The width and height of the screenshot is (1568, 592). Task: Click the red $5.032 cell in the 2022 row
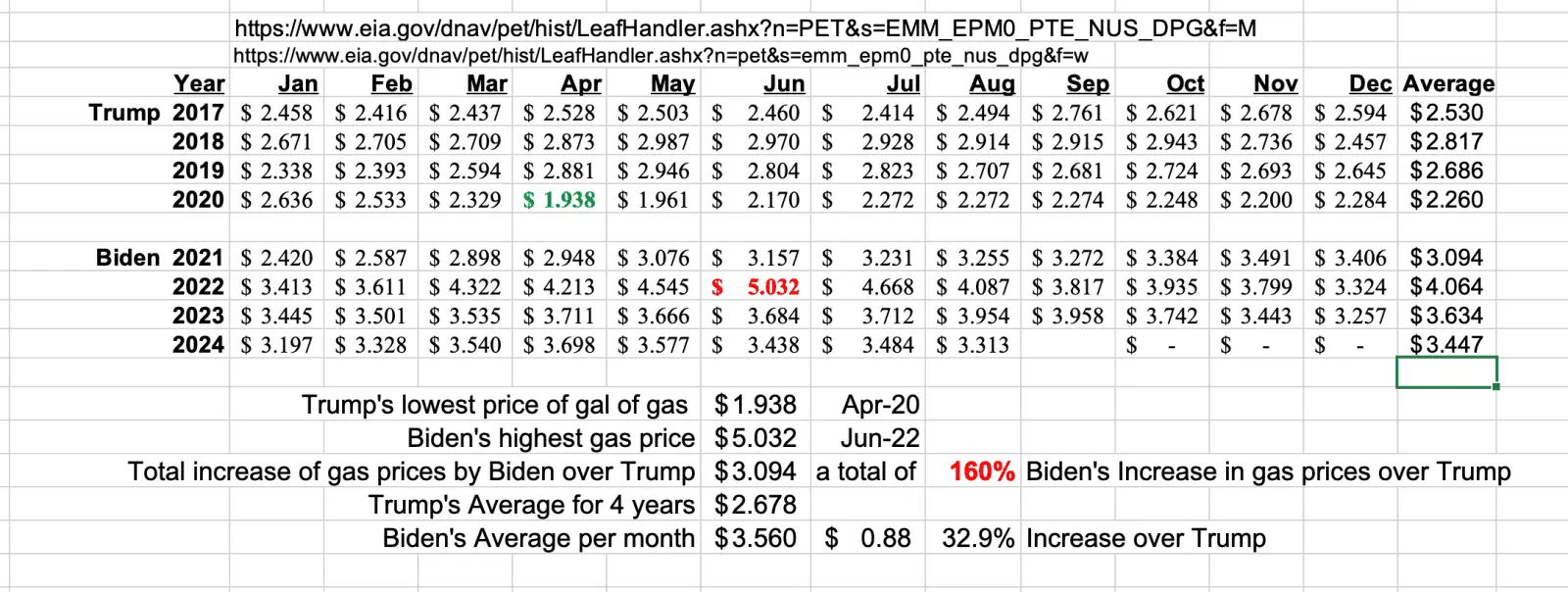coord(757,287)
